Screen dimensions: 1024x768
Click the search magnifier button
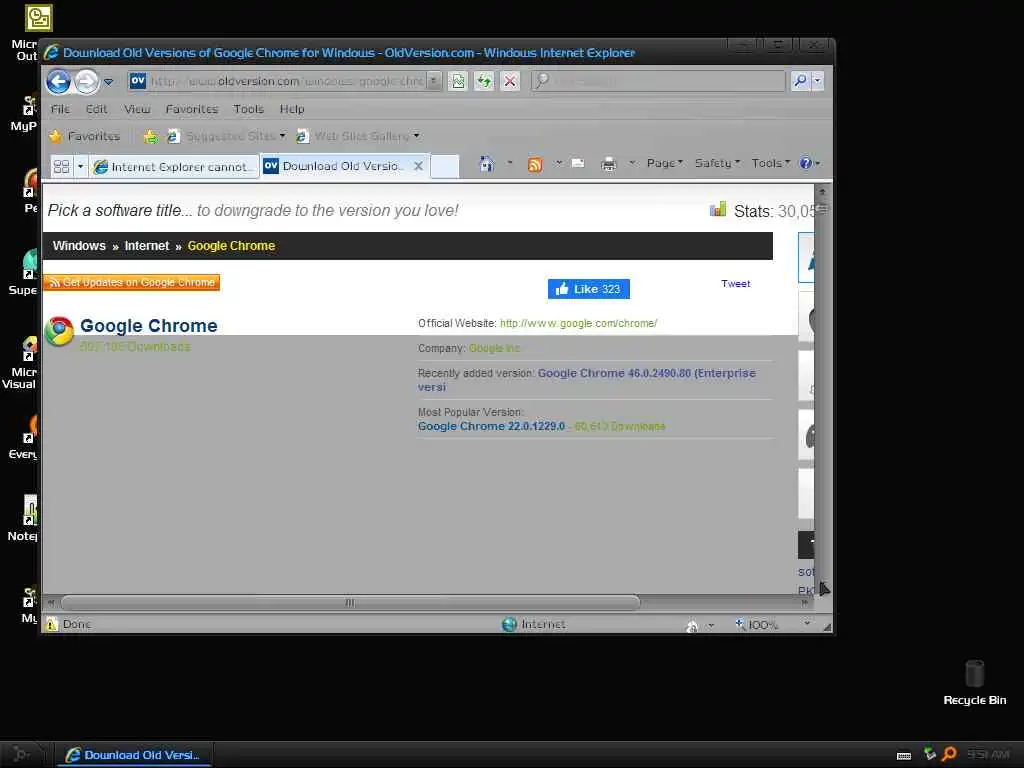pos(800,81)
